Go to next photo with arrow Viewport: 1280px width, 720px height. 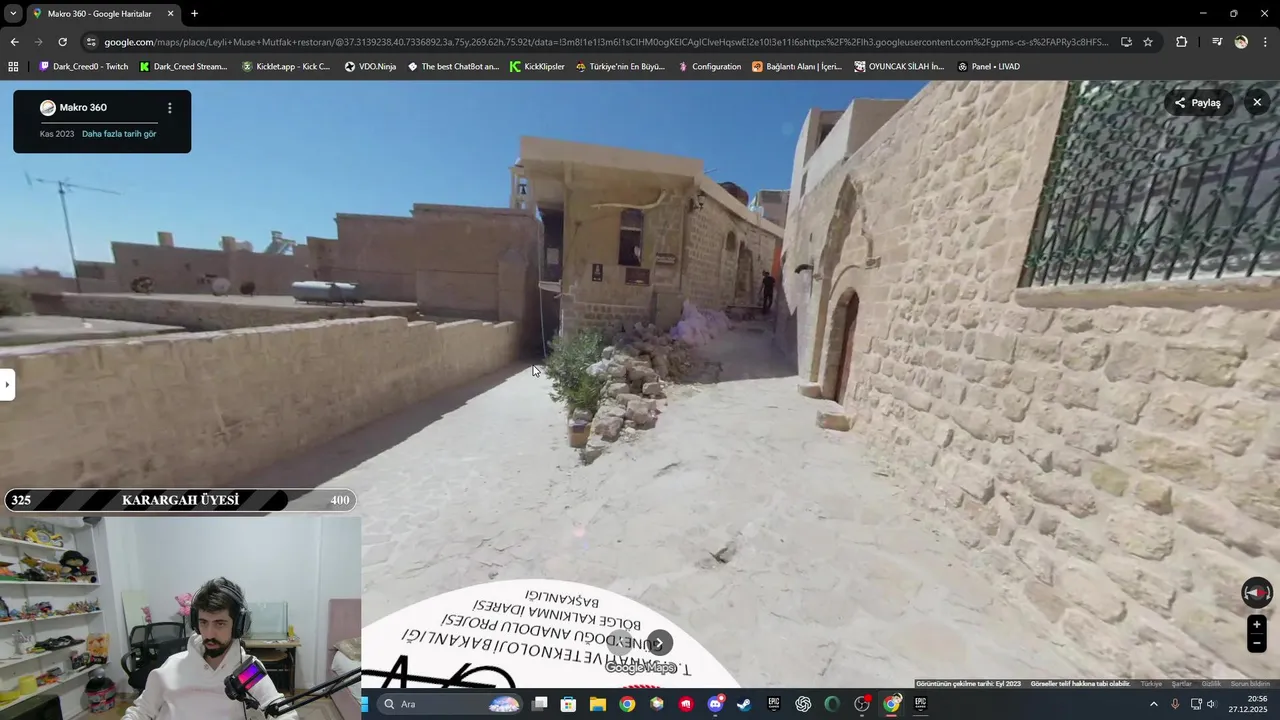[x=658, y=643]
